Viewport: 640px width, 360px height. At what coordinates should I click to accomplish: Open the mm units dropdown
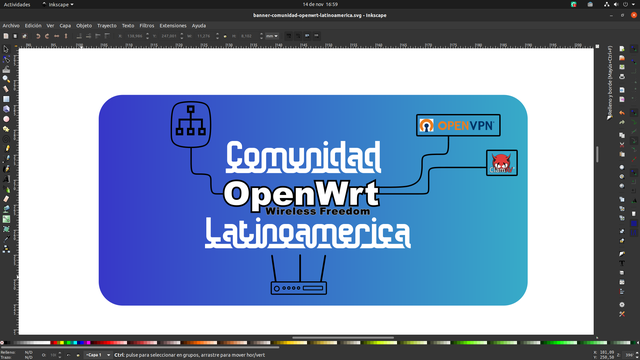coord(272,36)
